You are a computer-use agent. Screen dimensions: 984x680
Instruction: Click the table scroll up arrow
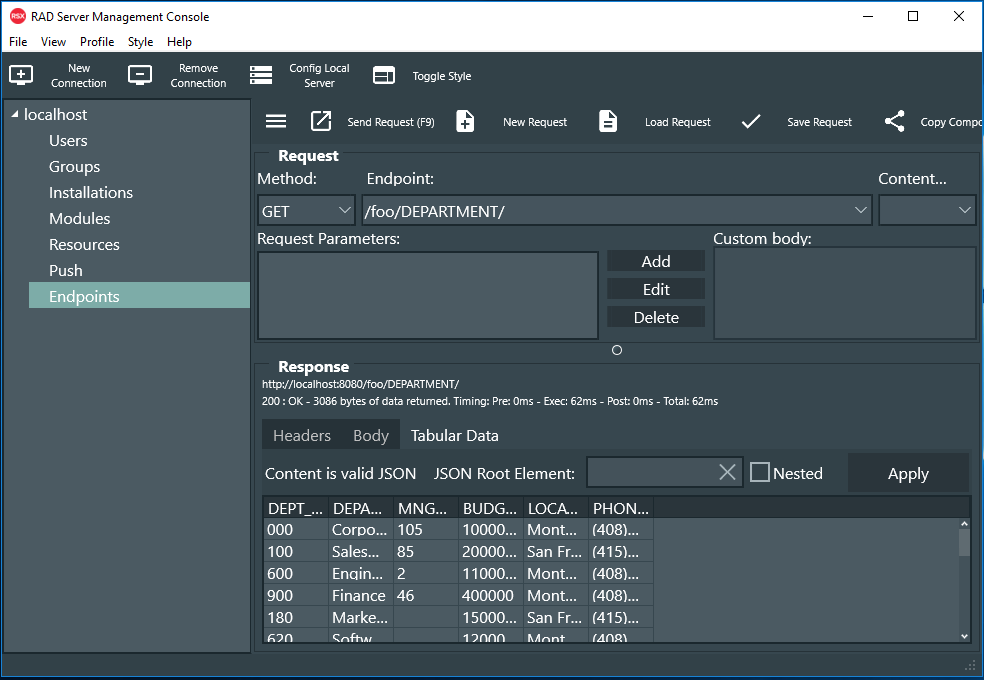965,524
